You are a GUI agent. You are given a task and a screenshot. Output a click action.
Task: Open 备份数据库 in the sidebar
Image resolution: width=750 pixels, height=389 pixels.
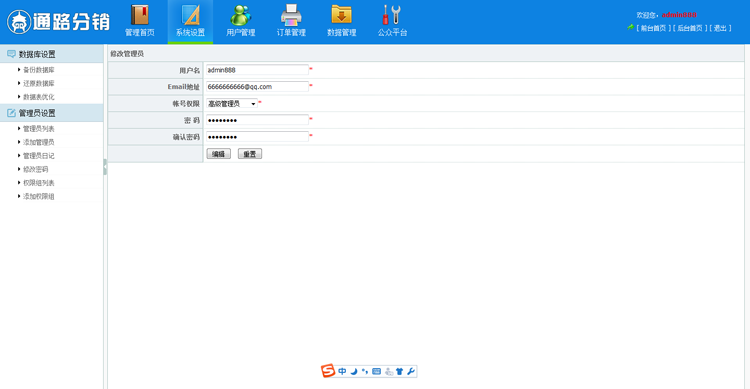pyautogui.click(x=39, y=70)
